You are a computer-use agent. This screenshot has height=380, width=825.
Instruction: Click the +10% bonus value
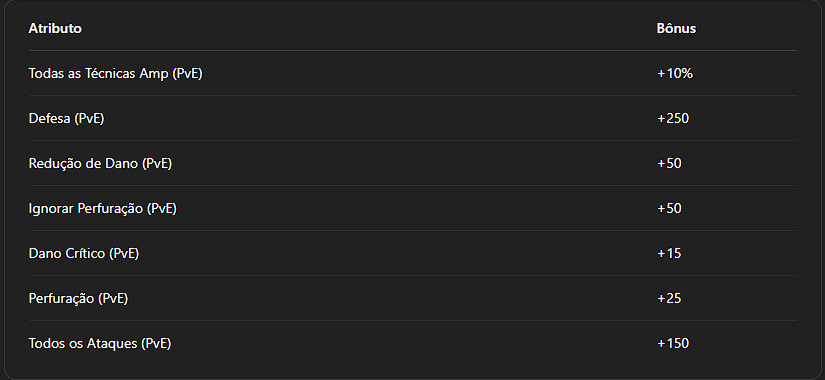(675, 74)
